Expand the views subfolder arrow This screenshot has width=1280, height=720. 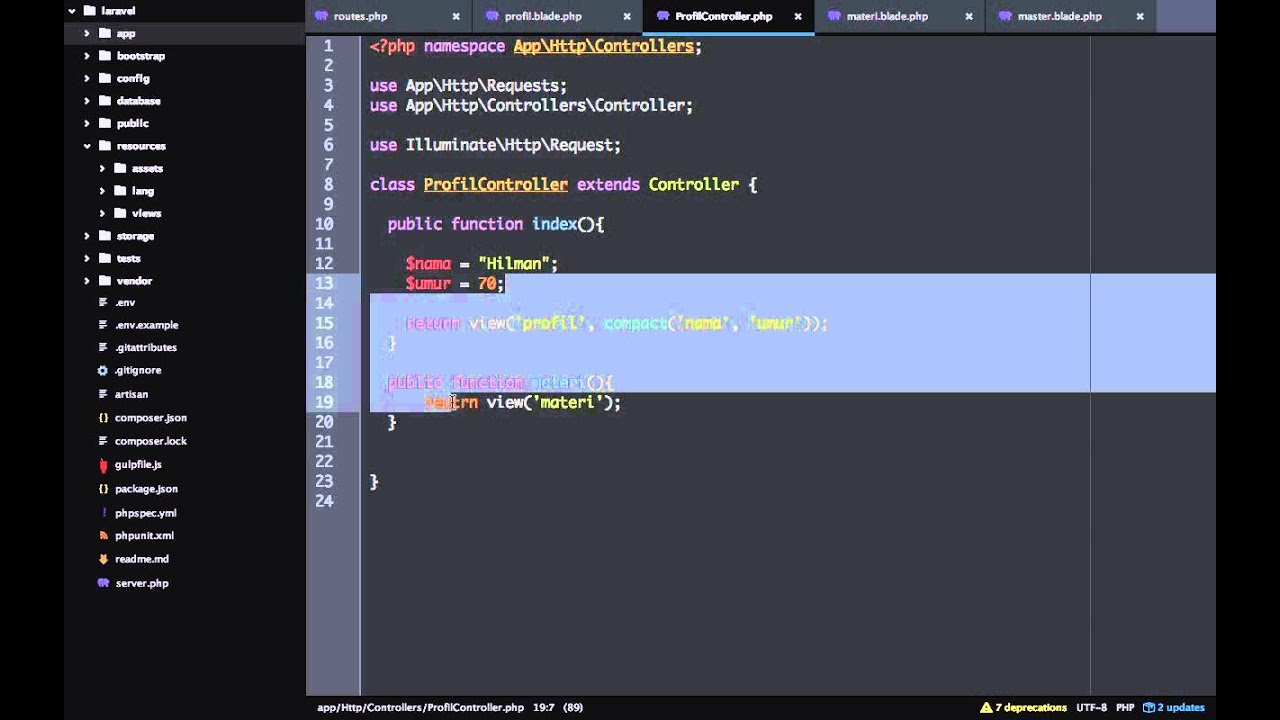tap(102, 213)
